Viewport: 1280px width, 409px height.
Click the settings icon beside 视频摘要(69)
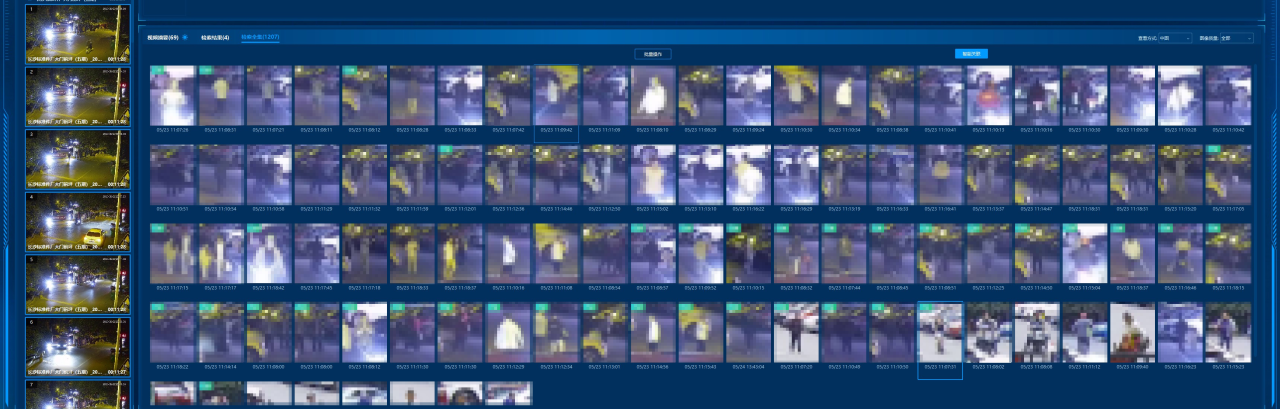pyautogui.click(x=184, y=38)
